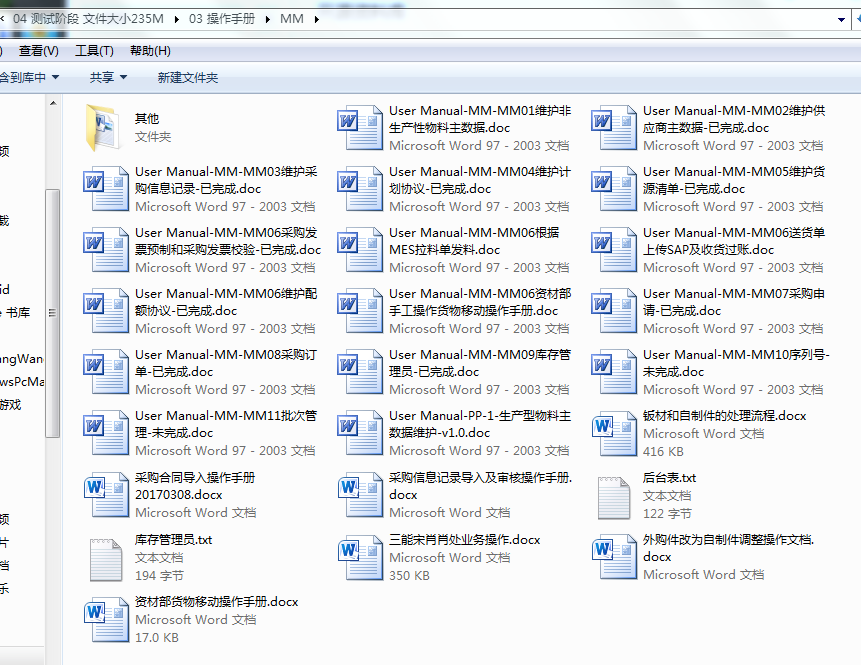Select the 钣材和自制件的处理流程.docx icon
The width and height of the screenshot is (861, 665).
tap(614, 433)
